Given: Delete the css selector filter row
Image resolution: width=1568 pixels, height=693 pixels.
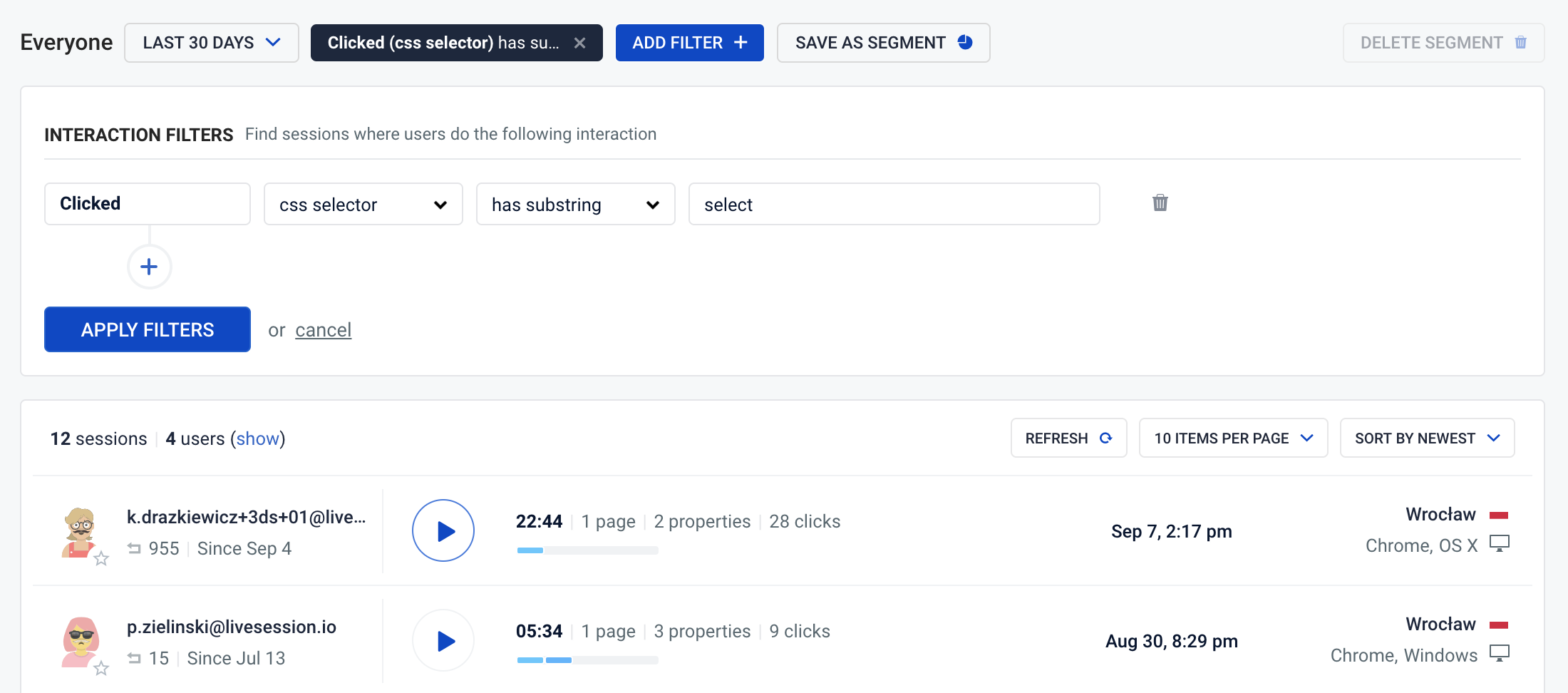Looking at the screenshot, I should [1160, 203].
